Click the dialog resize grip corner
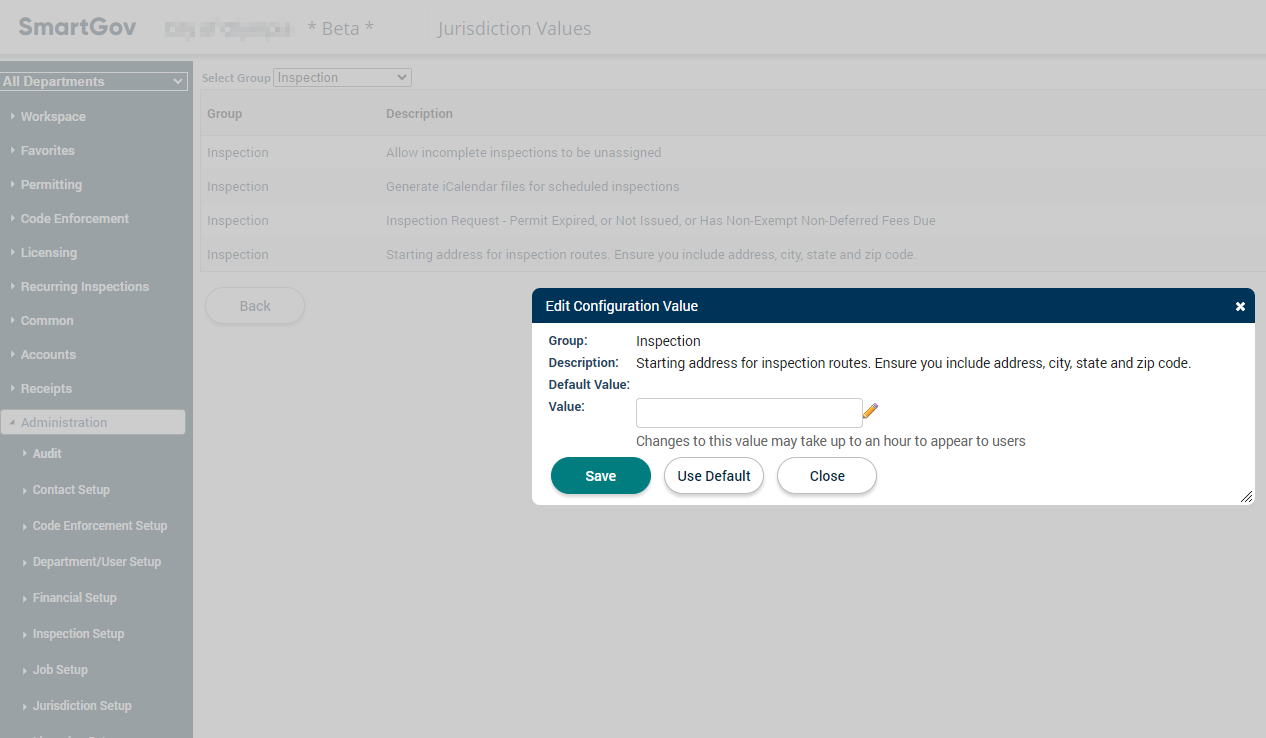The height and width of the screenshot is (738, 1266). coord(1246,497)
